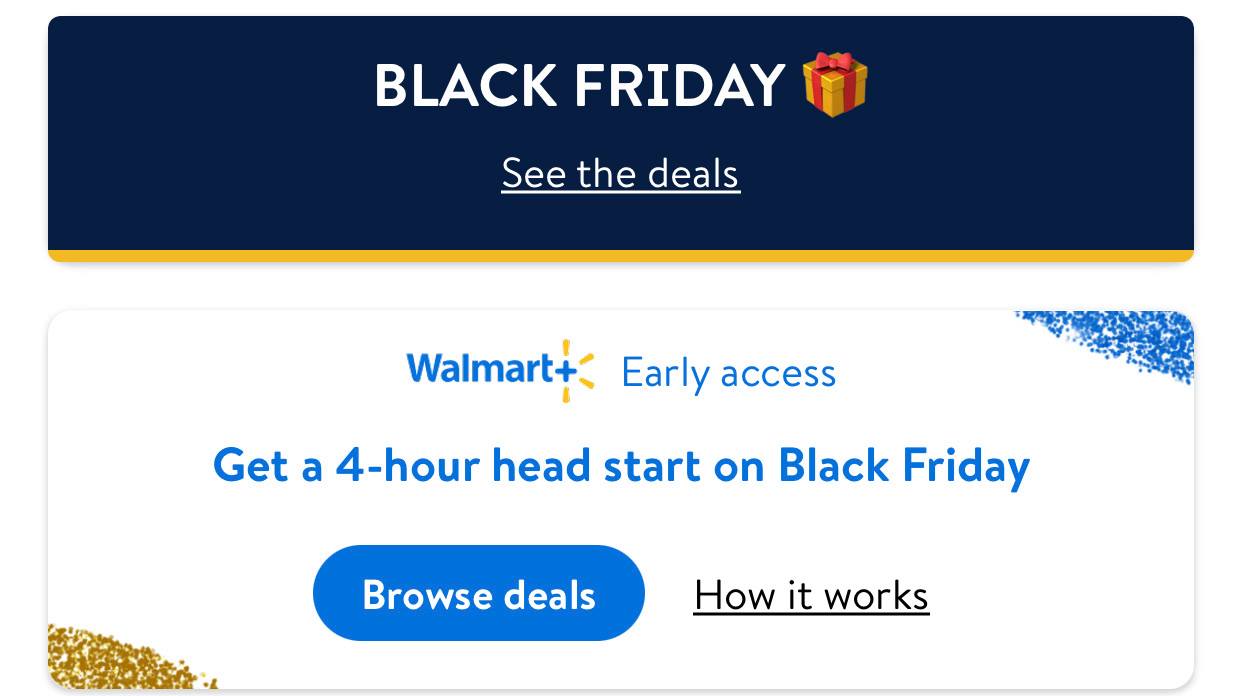Image resolution: width=1242 pixels, height=696 pixels.
Task: Click the yellow Walmart spark icon
Action: tap(578, 371)
